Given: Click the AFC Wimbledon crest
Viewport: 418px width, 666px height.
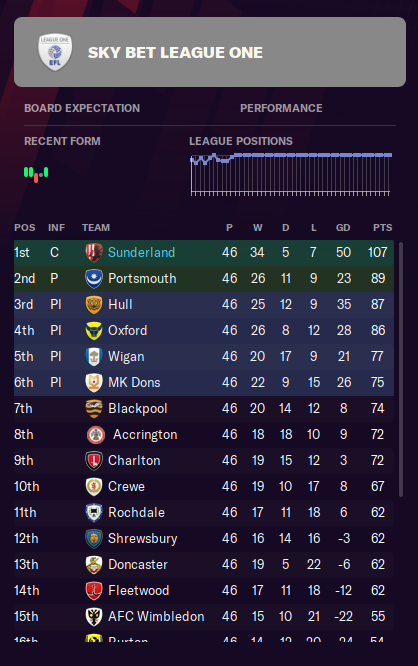Looking at the screenshot, I should (94, 616).
